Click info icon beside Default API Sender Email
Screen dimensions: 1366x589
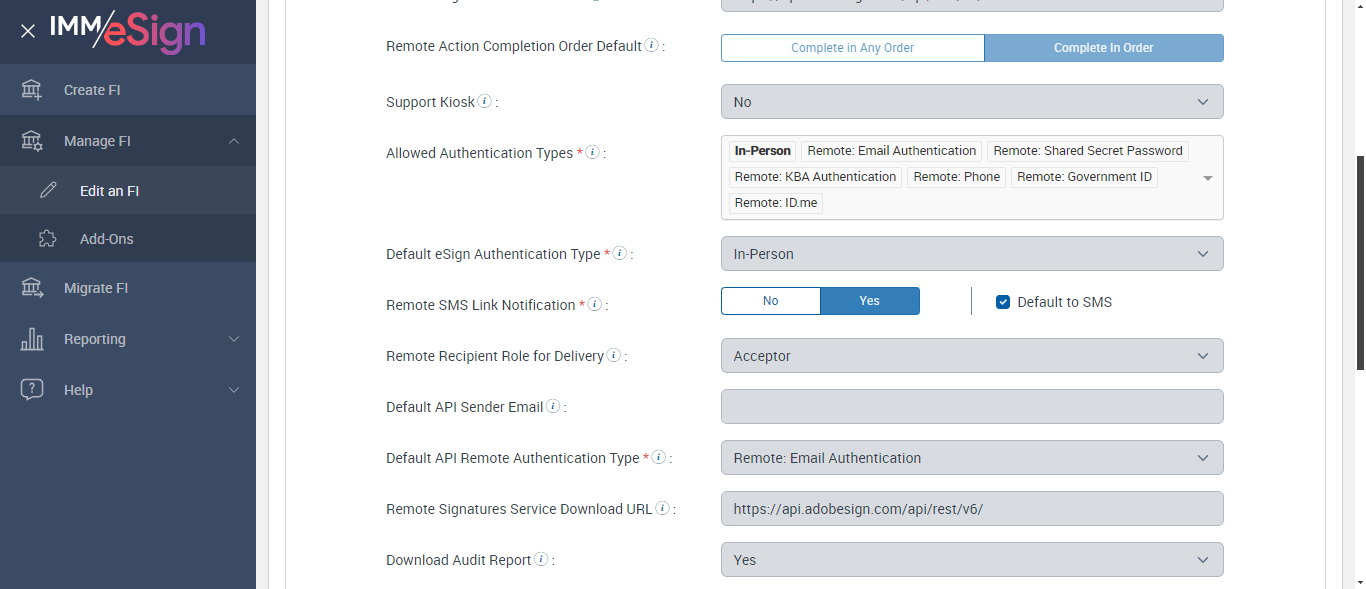pos(553,407)
